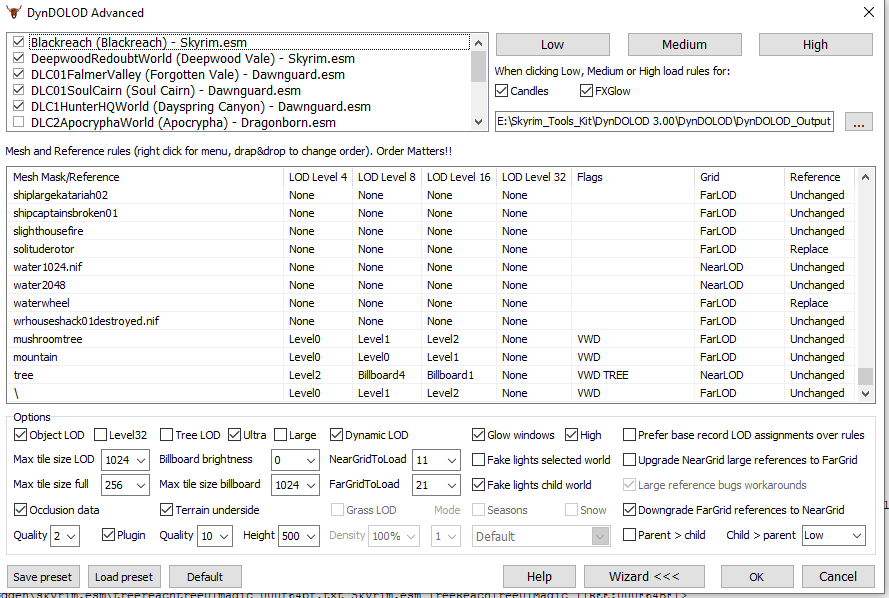Expand terrain underside Quality dropdown
This screenshot has height=598, width=889.
pos(215,536)
